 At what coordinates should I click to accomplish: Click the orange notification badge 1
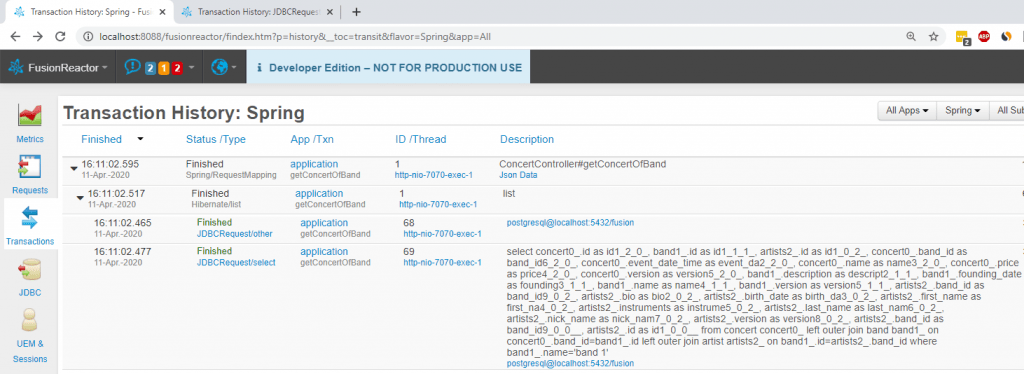163,68
